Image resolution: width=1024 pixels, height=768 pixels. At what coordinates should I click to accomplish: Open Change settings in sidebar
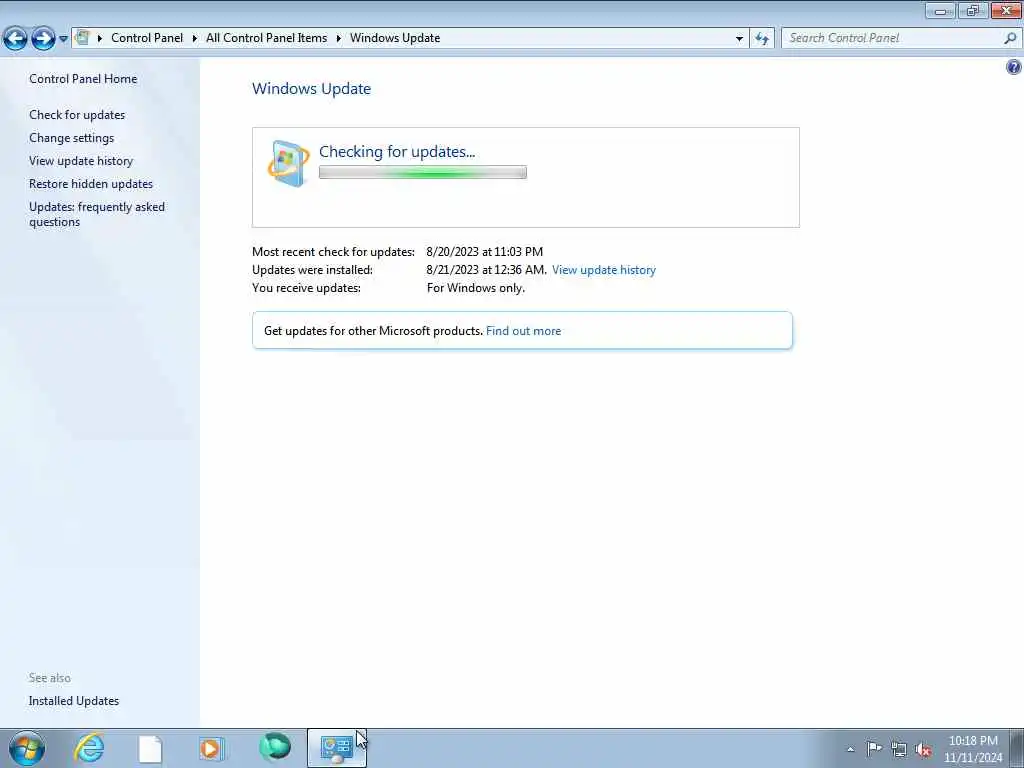coord(71,138)
